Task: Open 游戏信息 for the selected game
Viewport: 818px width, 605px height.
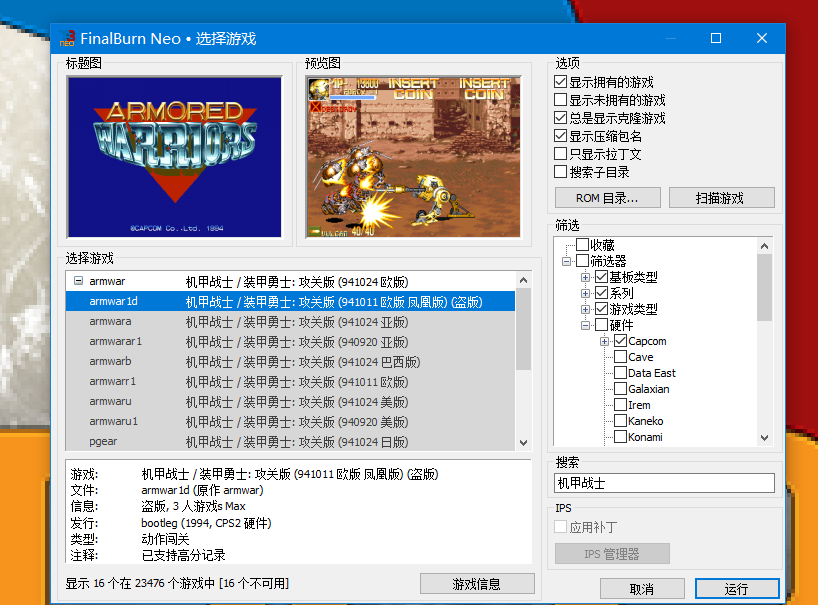Action: 477,584
